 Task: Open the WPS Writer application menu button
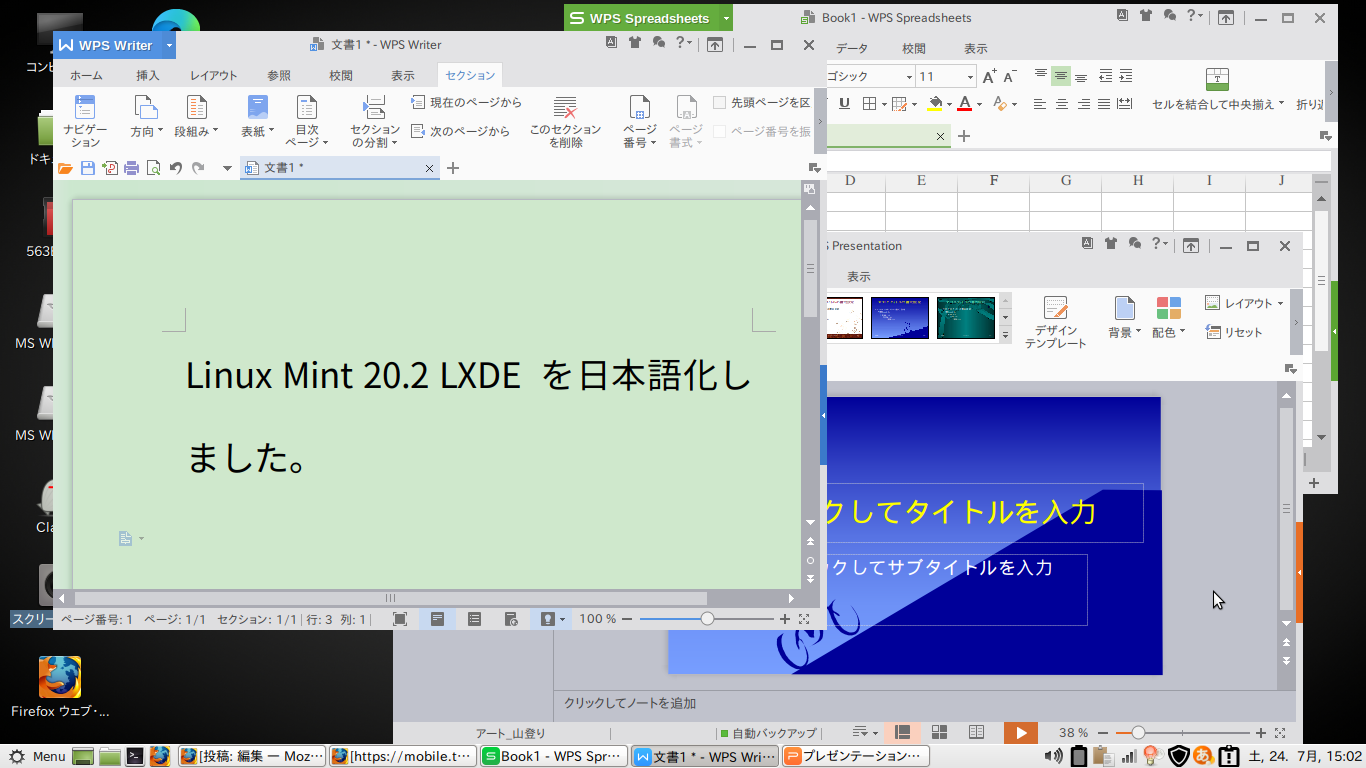[114, 45]
